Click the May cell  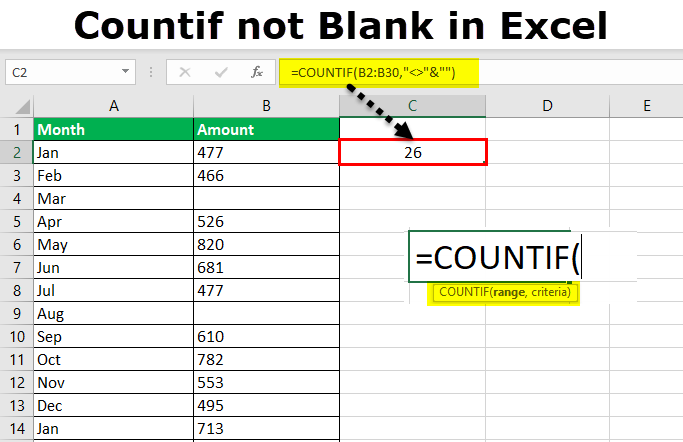pyautogui.click(x=114, y=244)
